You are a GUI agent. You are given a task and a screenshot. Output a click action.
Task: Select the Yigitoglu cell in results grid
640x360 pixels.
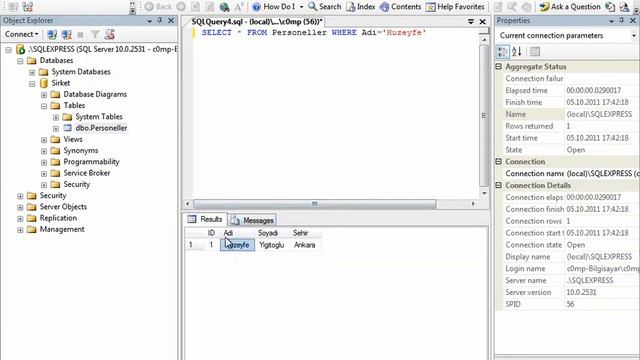tap(272, 245)
